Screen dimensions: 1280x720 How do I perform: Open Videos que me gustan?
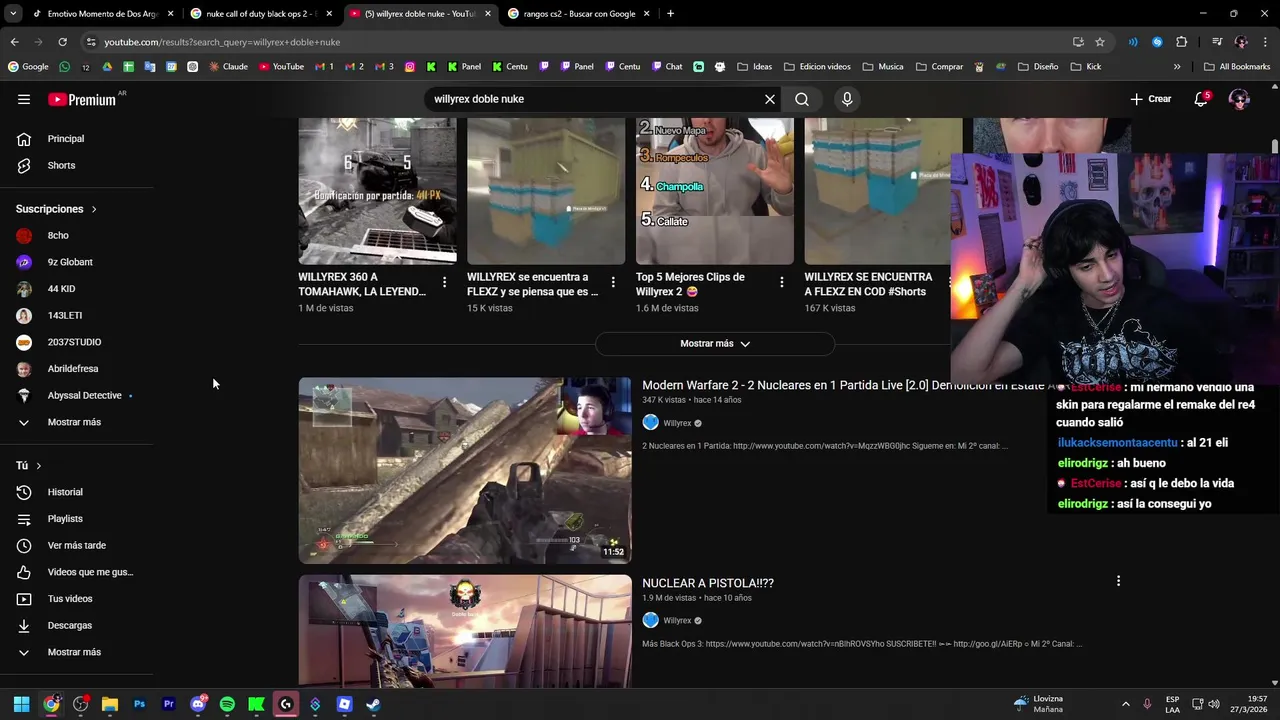tap(76, 572)
